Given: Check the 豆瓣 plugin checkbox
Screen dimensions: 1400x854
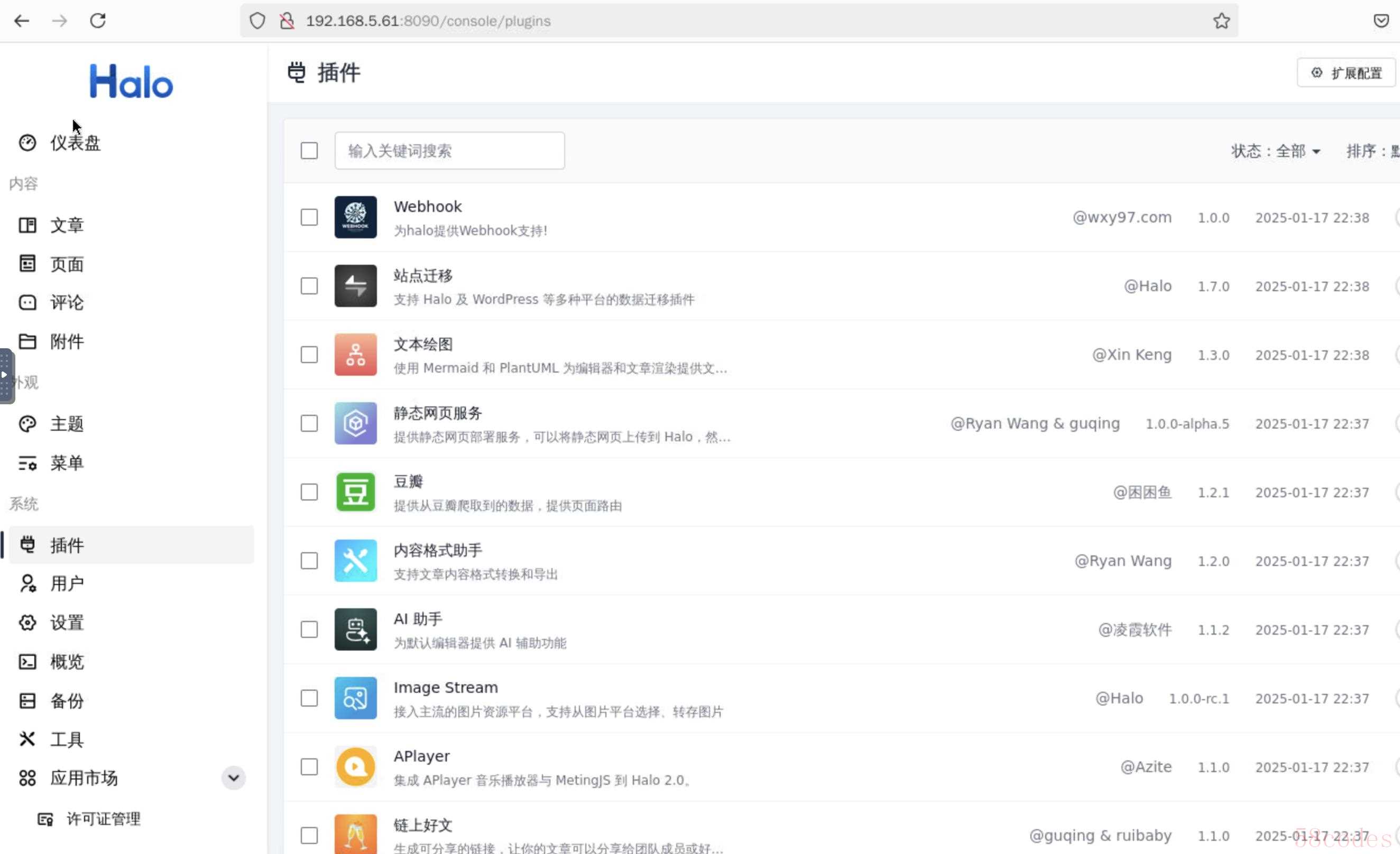Looking at the screenshot, I should coord(309,491).
